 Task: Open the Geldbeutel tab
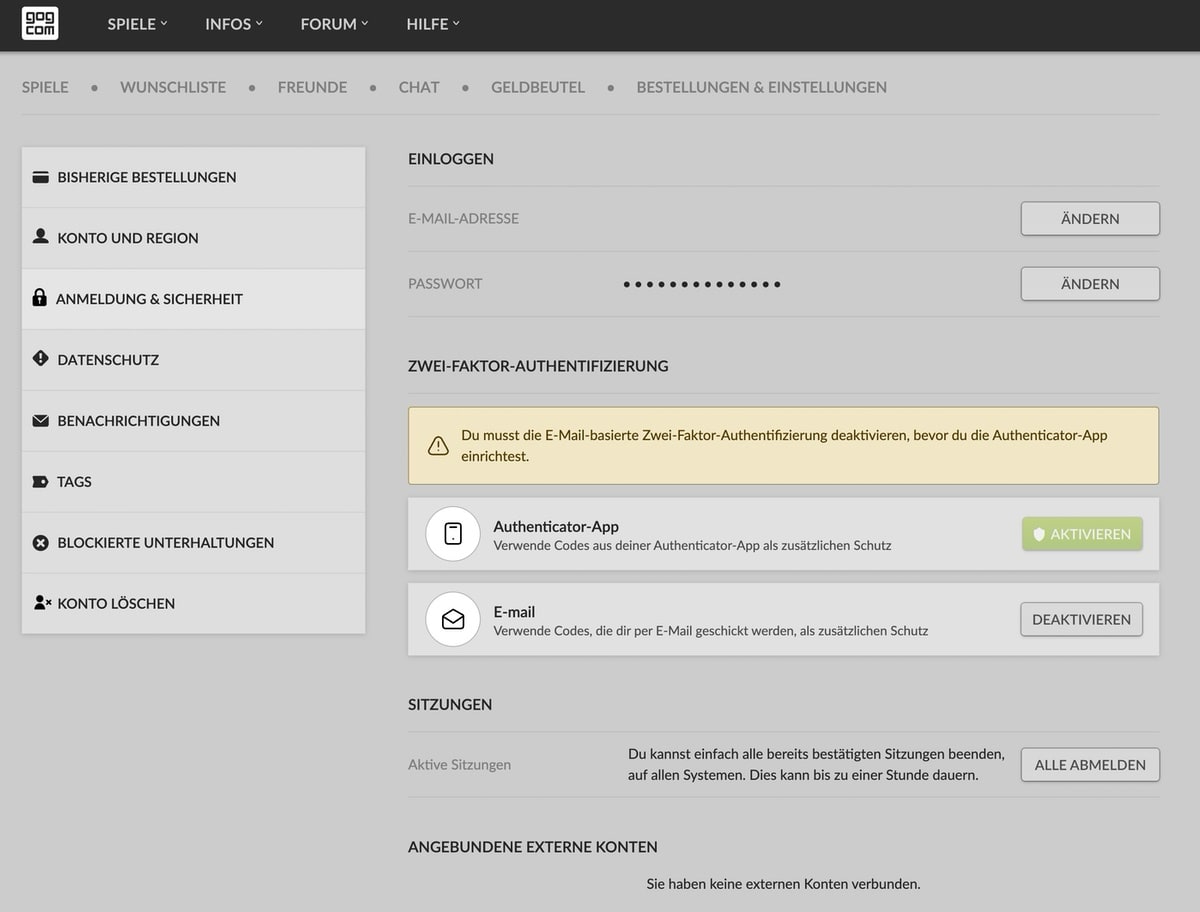(538, 87)
